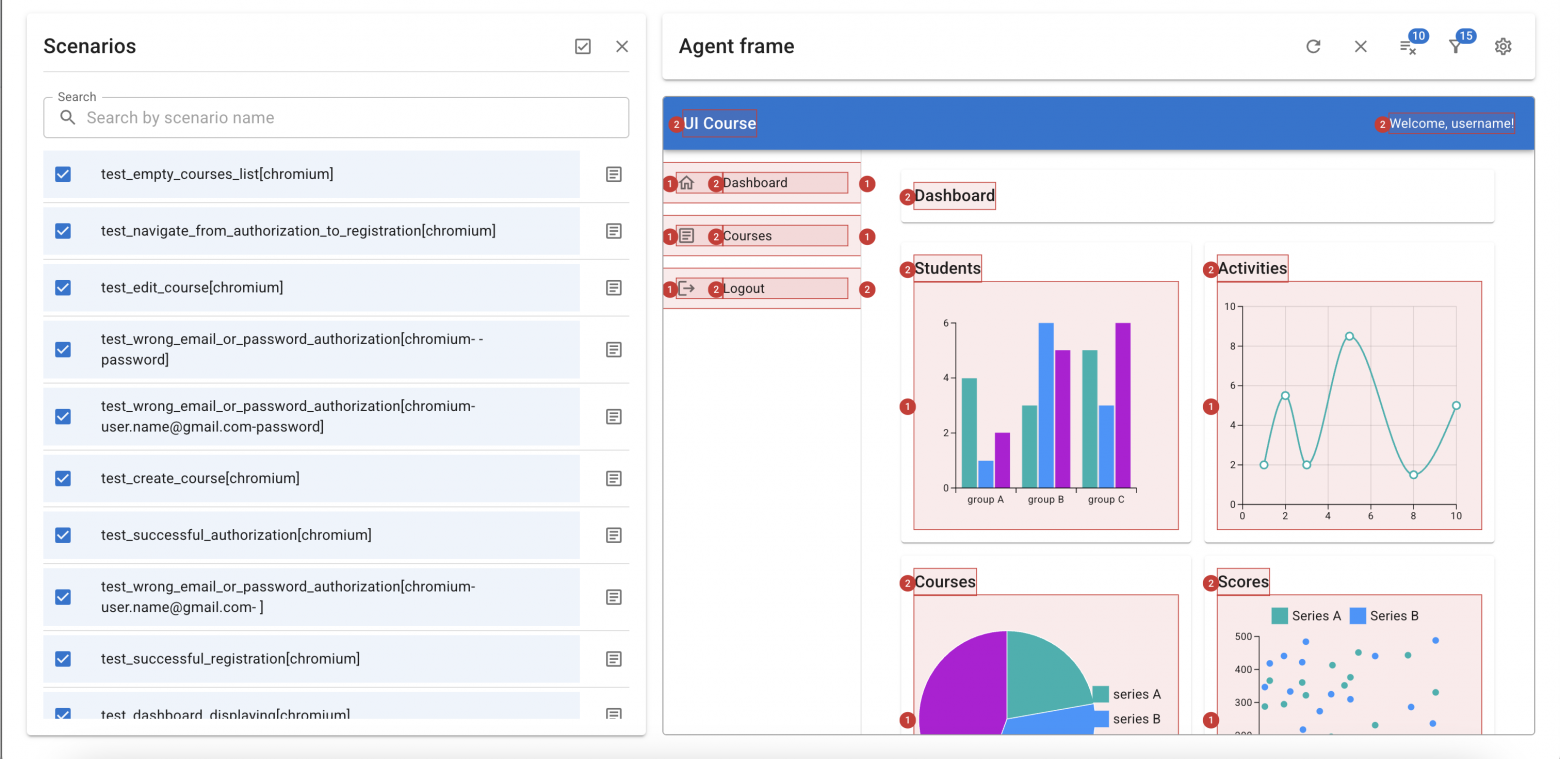Viewport: 1560px width, 759px height.
Task: Deselect test_successful_registration checkbox
Action: [x=63, y=659]
